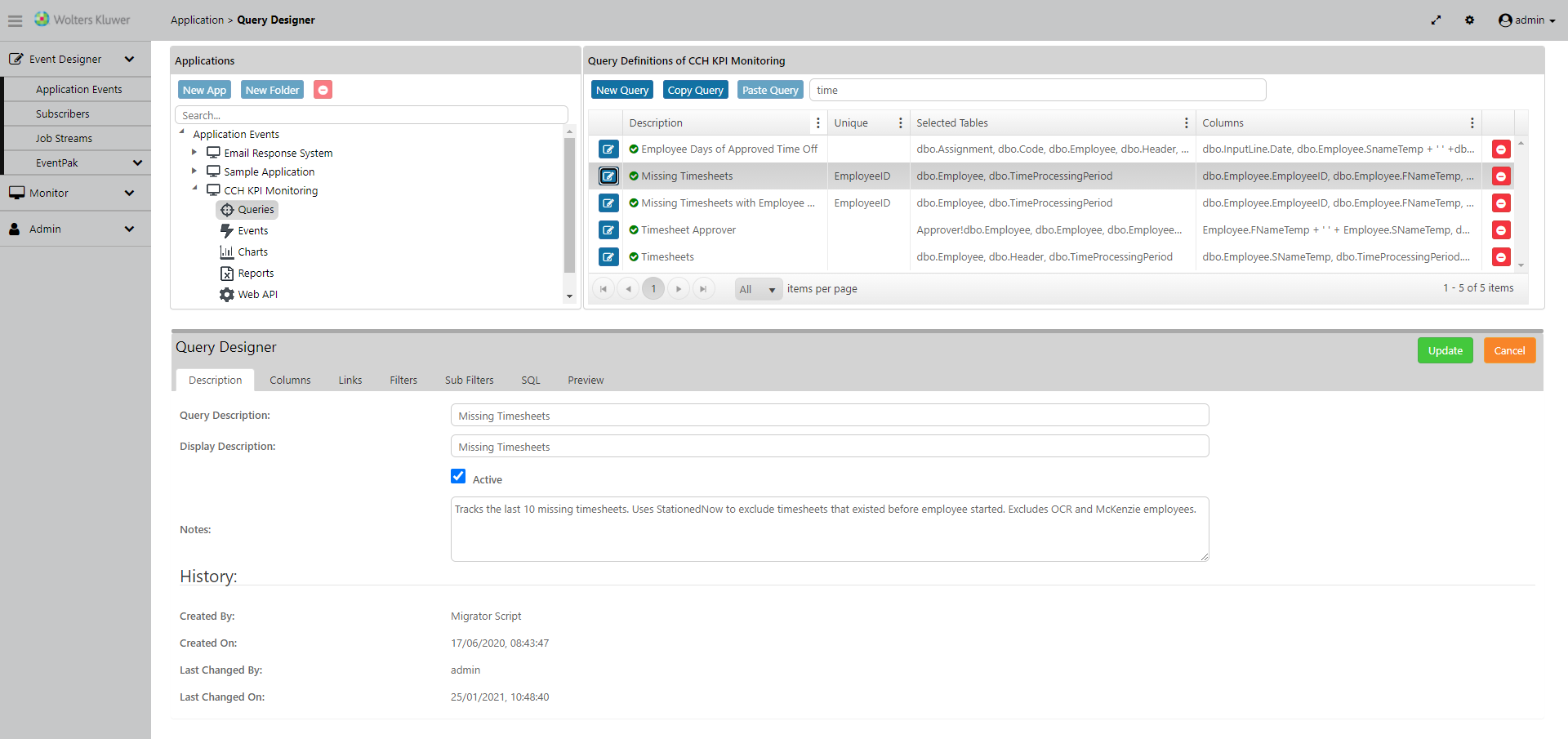Click the query filter field containing 'time'
Image resolution: width=1568 pixels, height=739 pixels.
tap(1038, 90)
